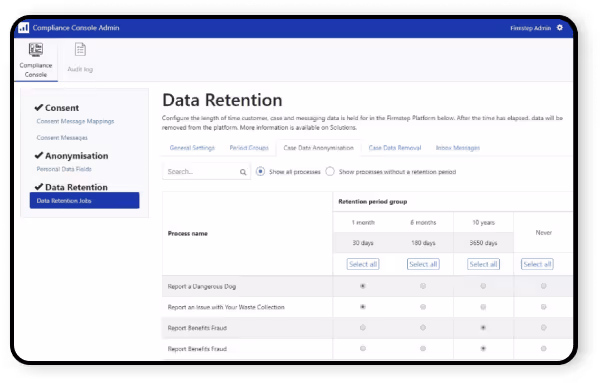Select Show processes without a retention period
This screenshot has height=383, width=600.
[x=330, y=171]
